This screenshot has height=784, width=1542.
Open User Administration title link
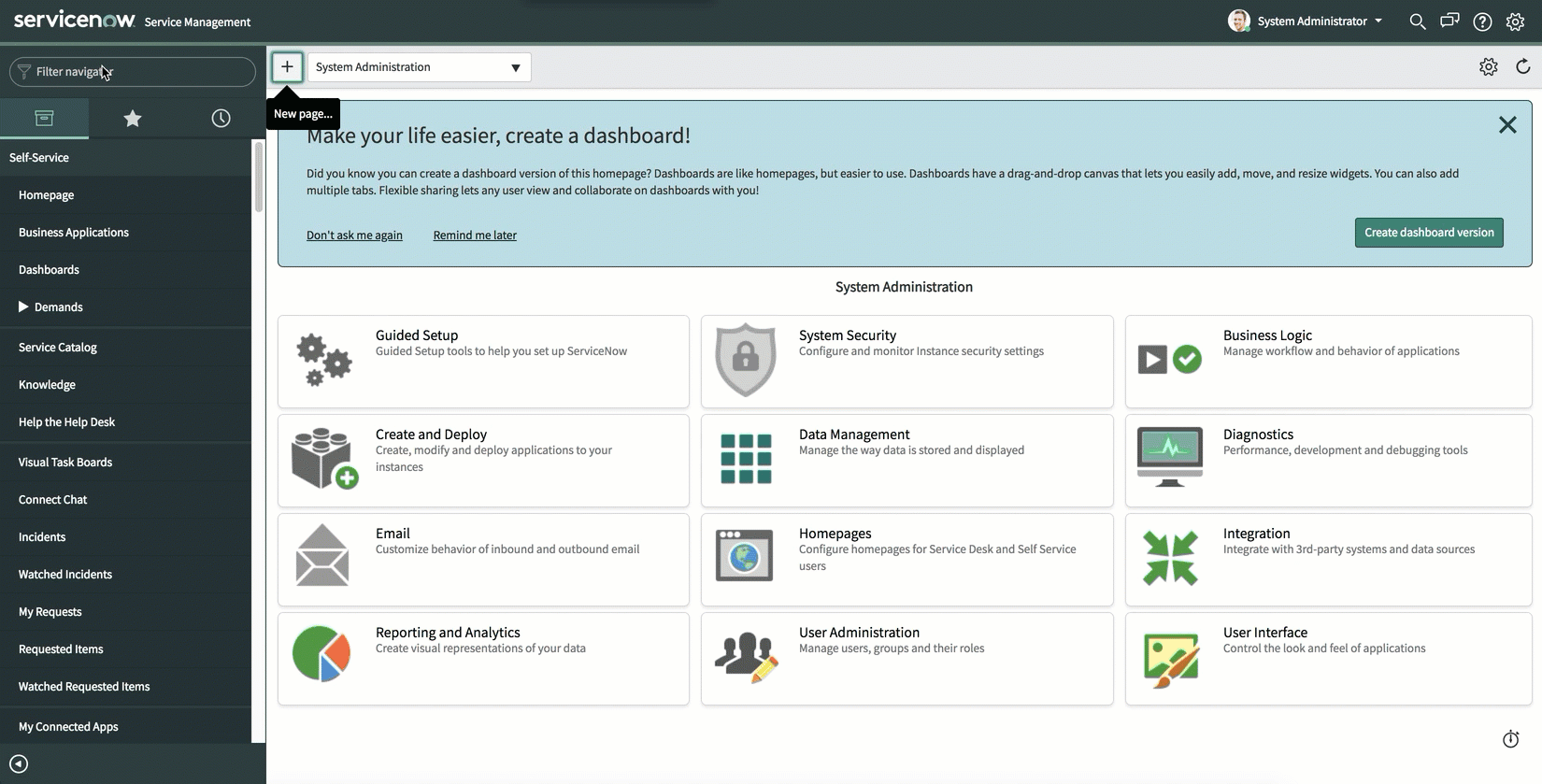tap(859, 633)
